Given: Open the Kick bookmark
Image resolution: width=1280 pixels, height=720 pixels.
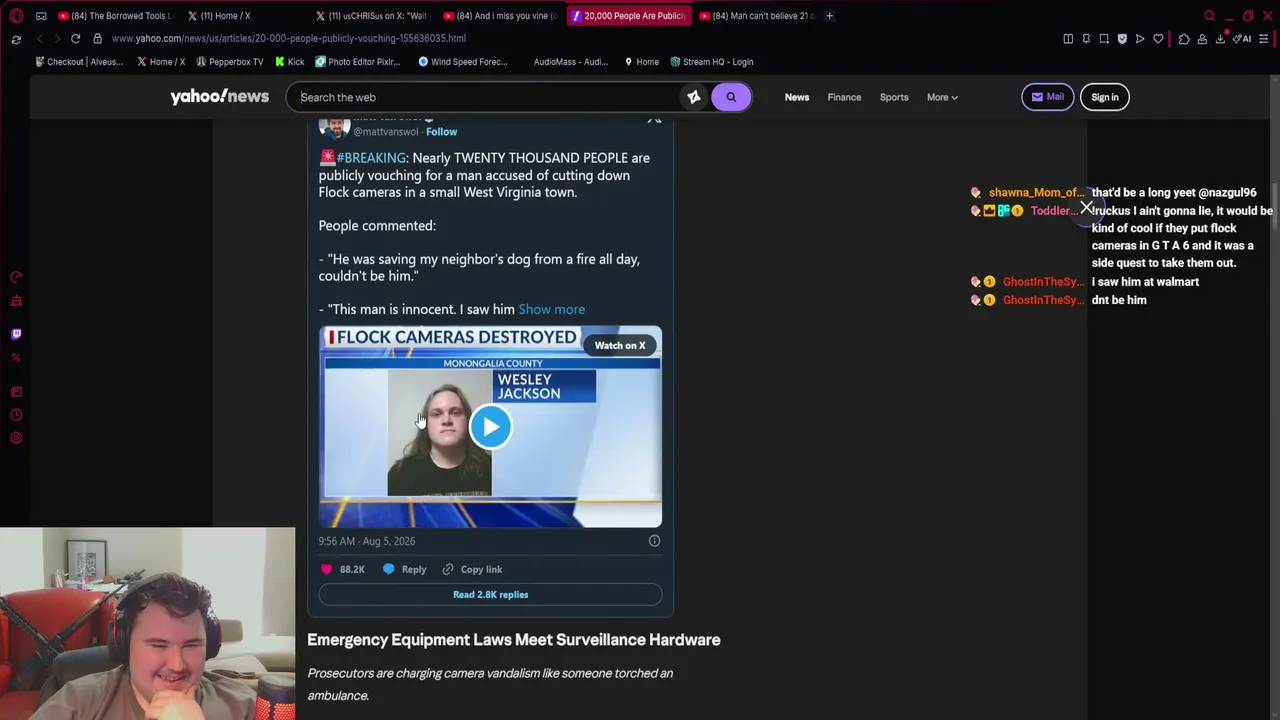Looking at the screenshot, I should coord(290,62).
